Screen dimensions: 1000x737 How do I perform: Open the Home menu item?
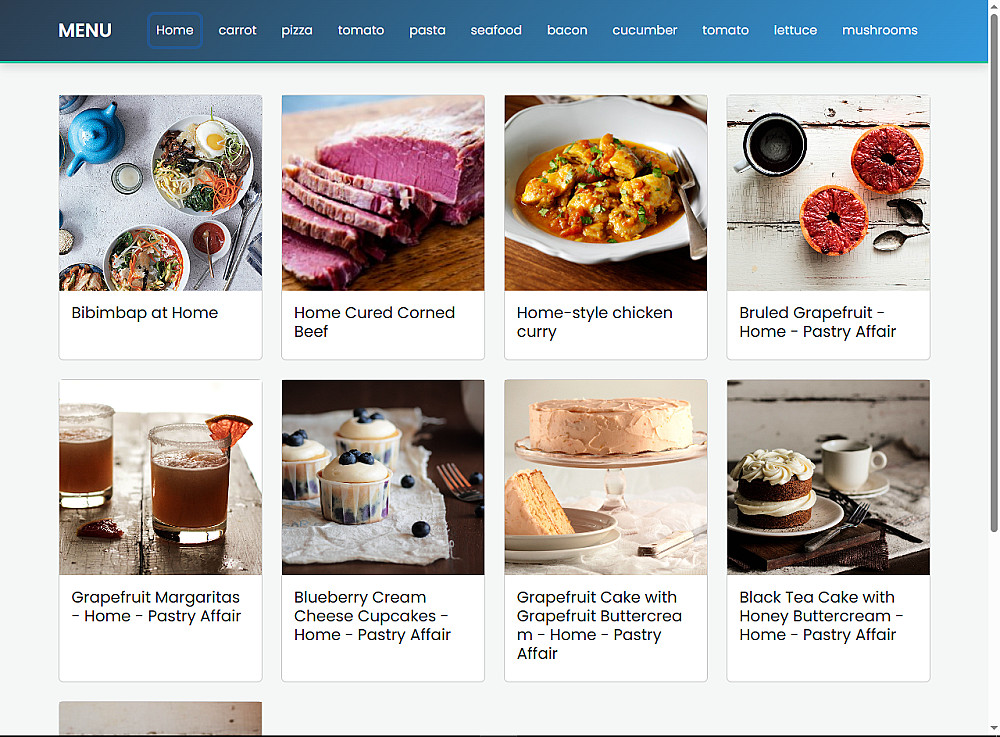175,30
